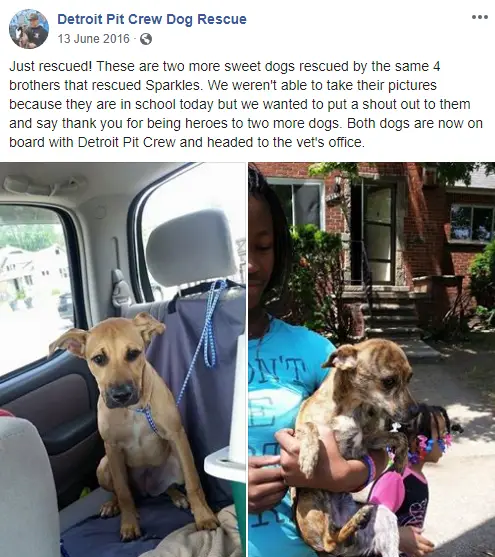
Task: Open the right photo of the held dog
Action: 372,359
